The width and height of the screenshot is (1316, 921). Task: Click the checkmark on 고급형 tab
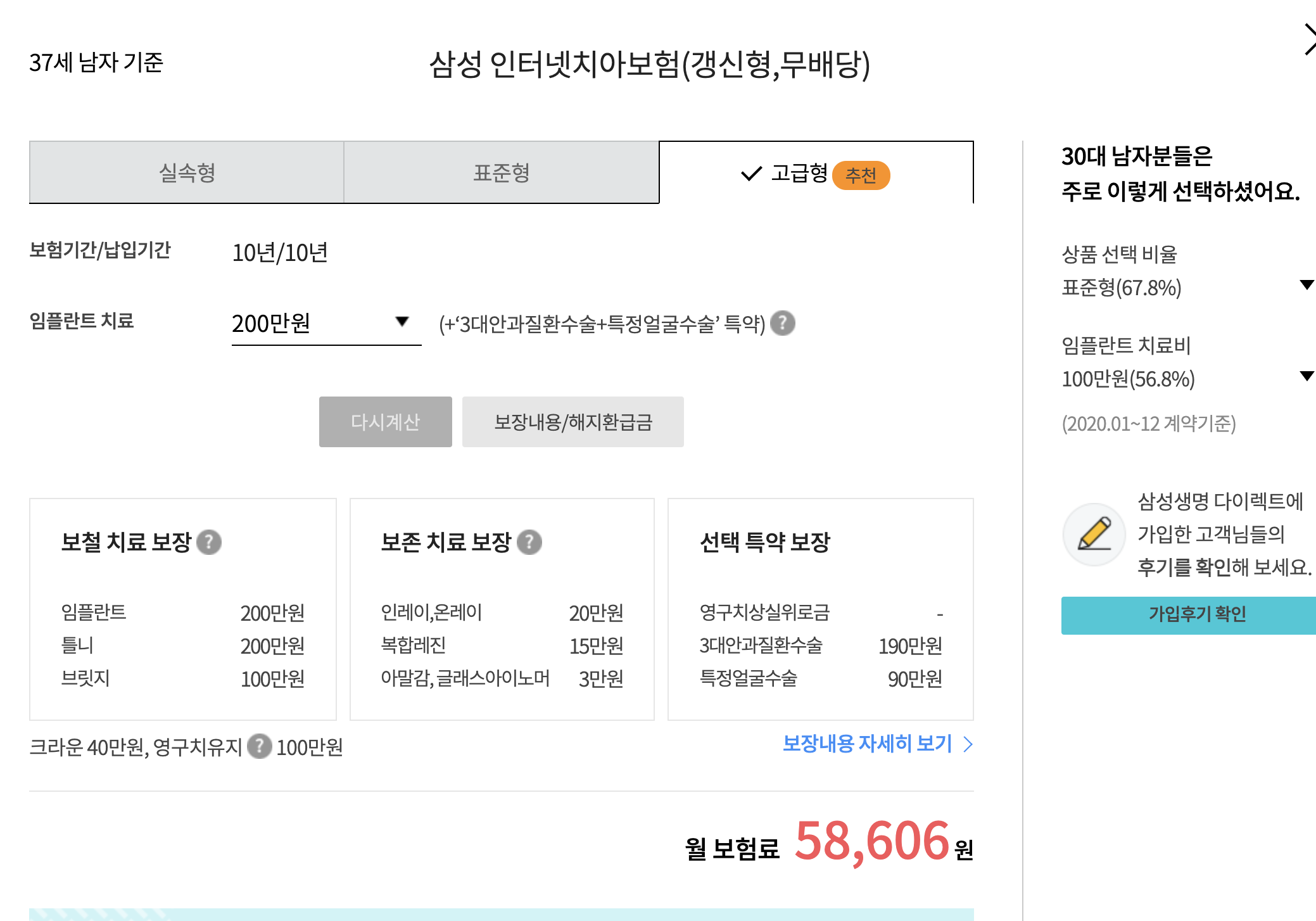[751, 174]
